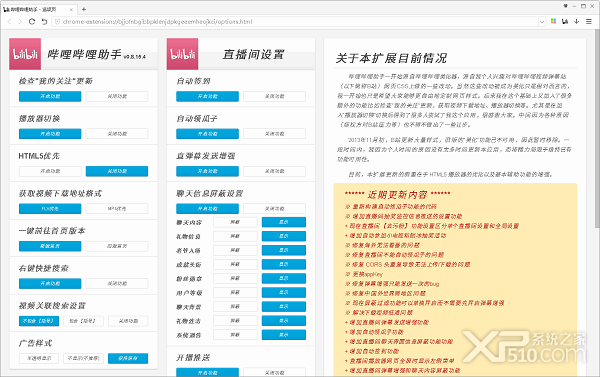Choose MP4优先 for download address format
600x377 pixels.
(x=117, y=209)
